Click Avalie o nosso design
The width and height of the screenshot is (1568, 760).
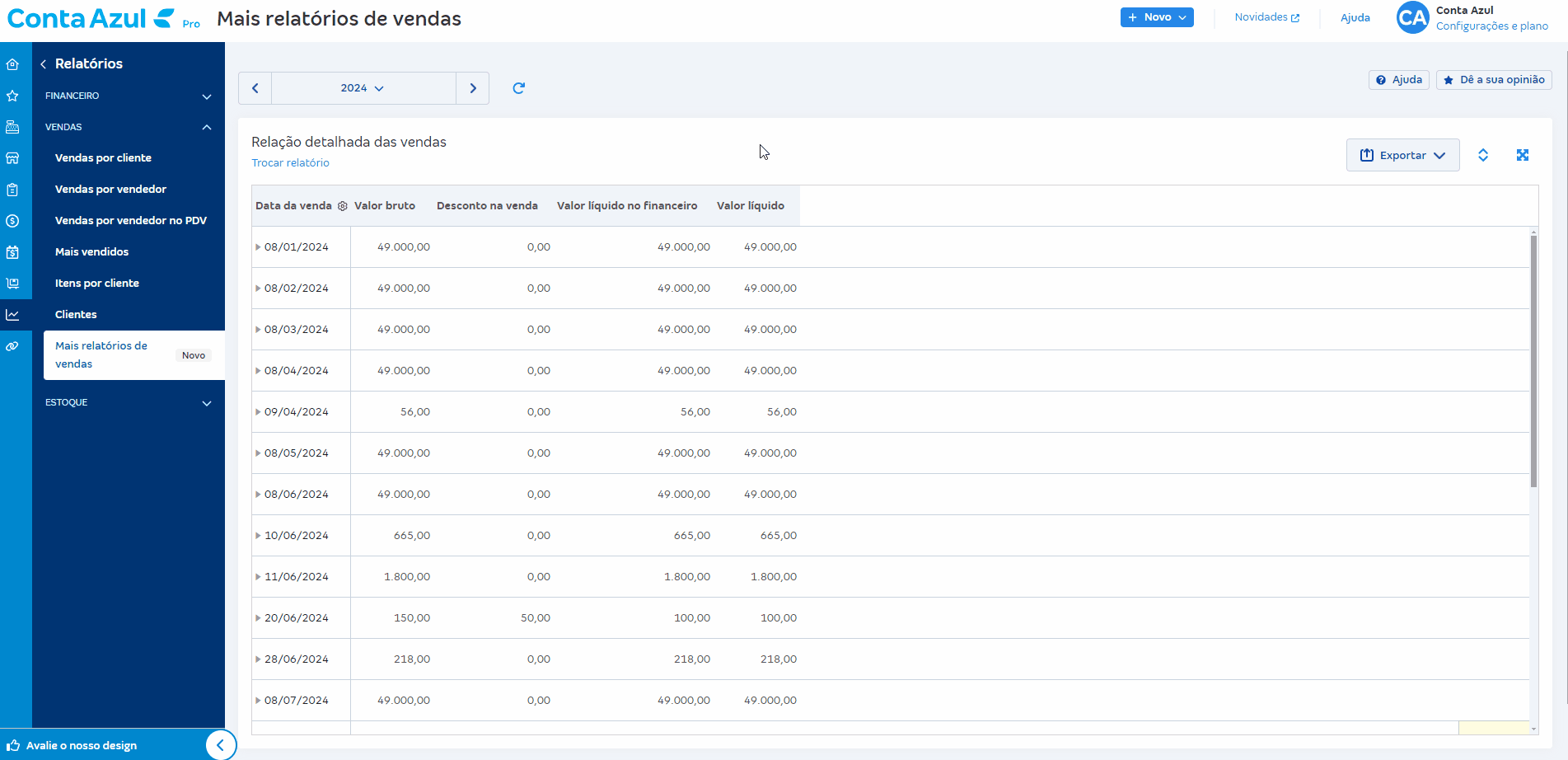82,745
